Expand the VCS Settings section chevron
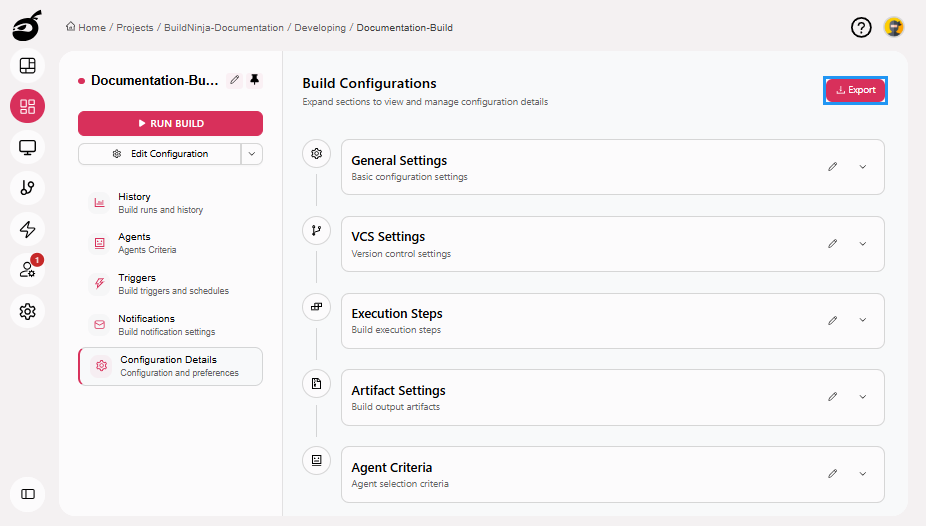Screen dimensions: 926x526 click(x=863, y=244)
